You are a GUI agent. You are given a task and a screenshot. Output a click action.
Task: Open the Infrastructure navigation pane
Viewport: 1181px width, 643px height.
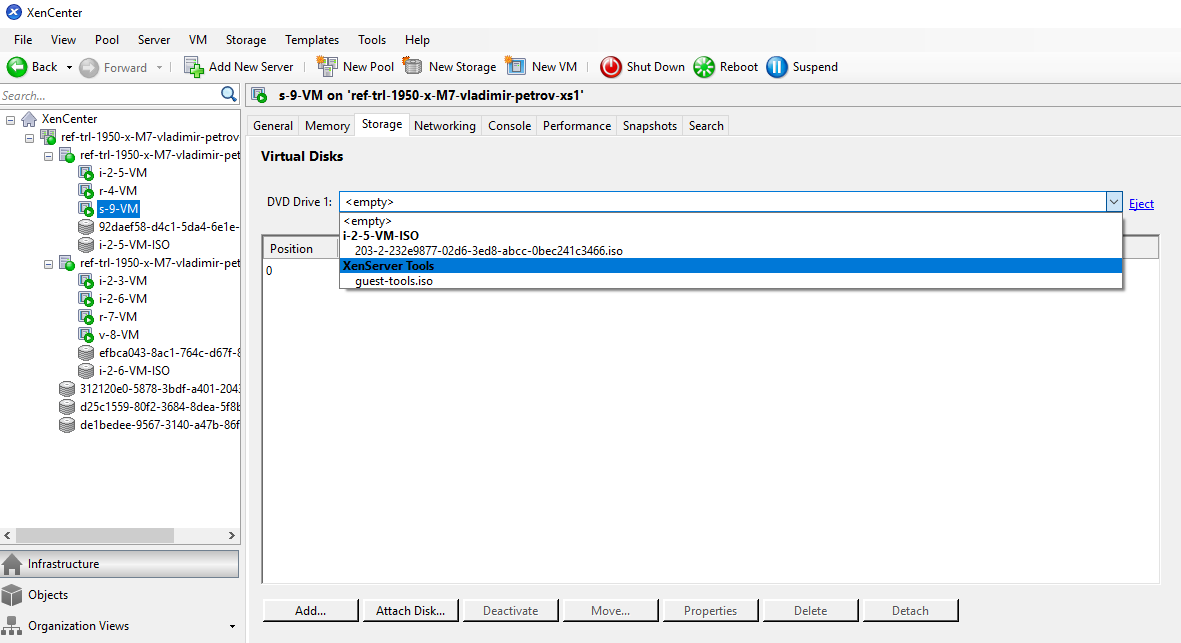pos(120,564)
